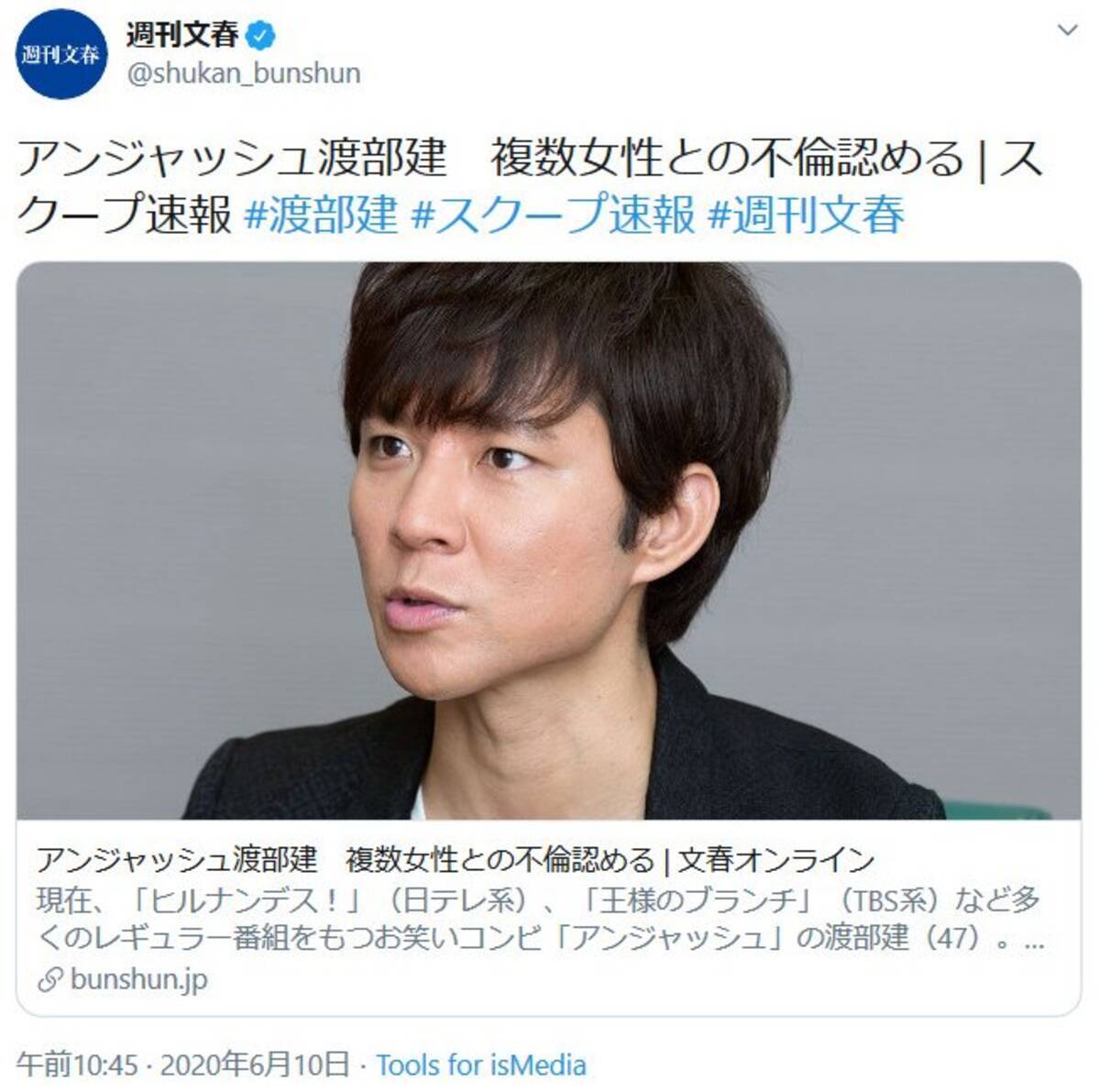Click the 文春オンライン label in card
Screen dimensions: 1100x1092
pyautogui.click(x=776, y=860)
